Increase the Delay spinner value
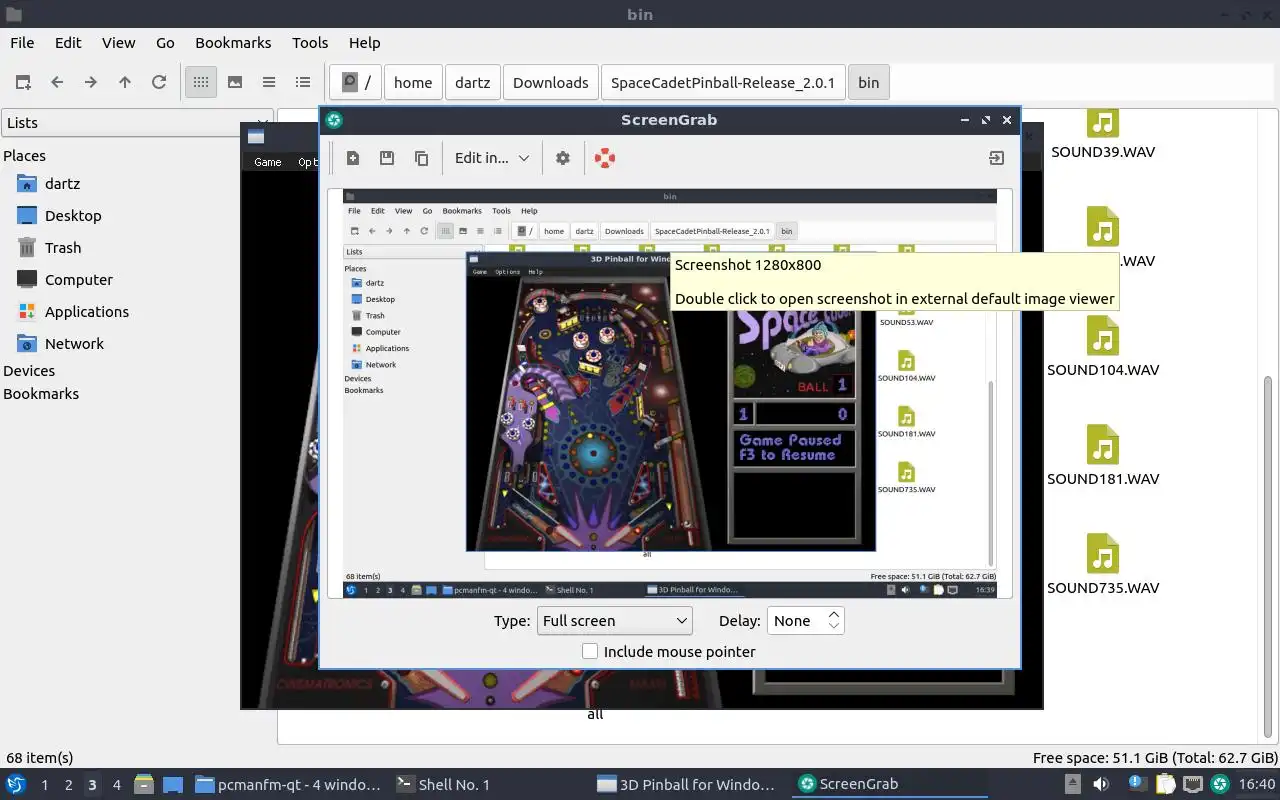This screenshot has width=1280, height=800. (834, 614)
